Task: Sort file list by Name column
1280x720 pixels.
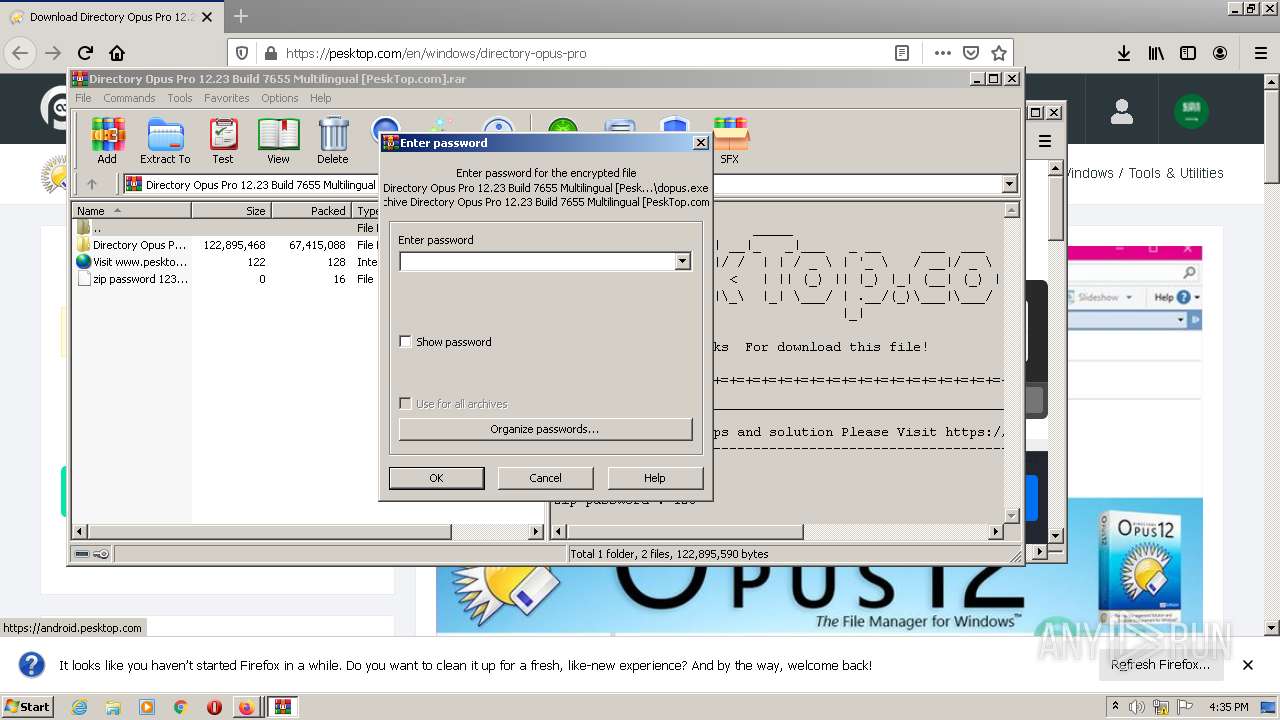Action: click(x=131, y=210)
